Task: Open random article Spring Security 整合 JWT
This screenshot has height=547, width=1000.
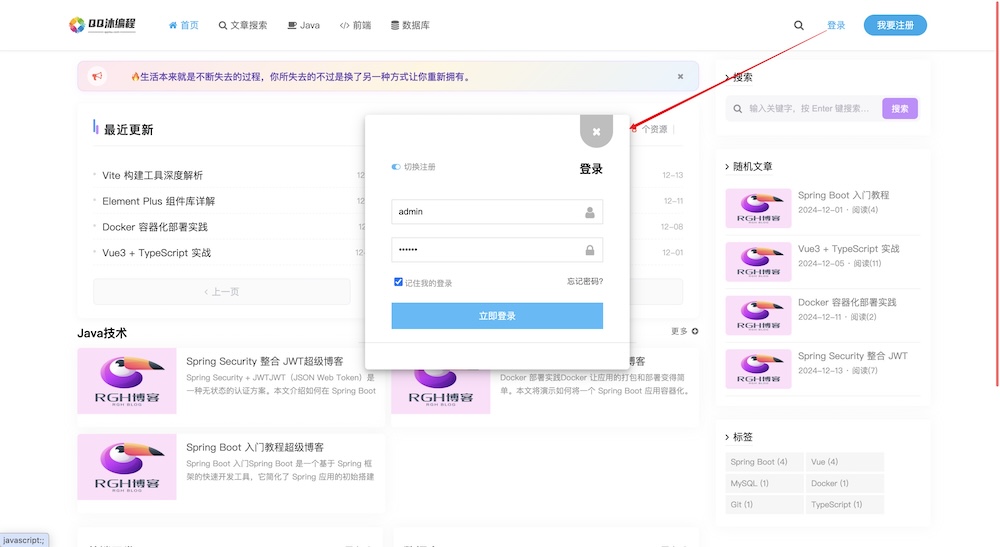Action: 853,356
